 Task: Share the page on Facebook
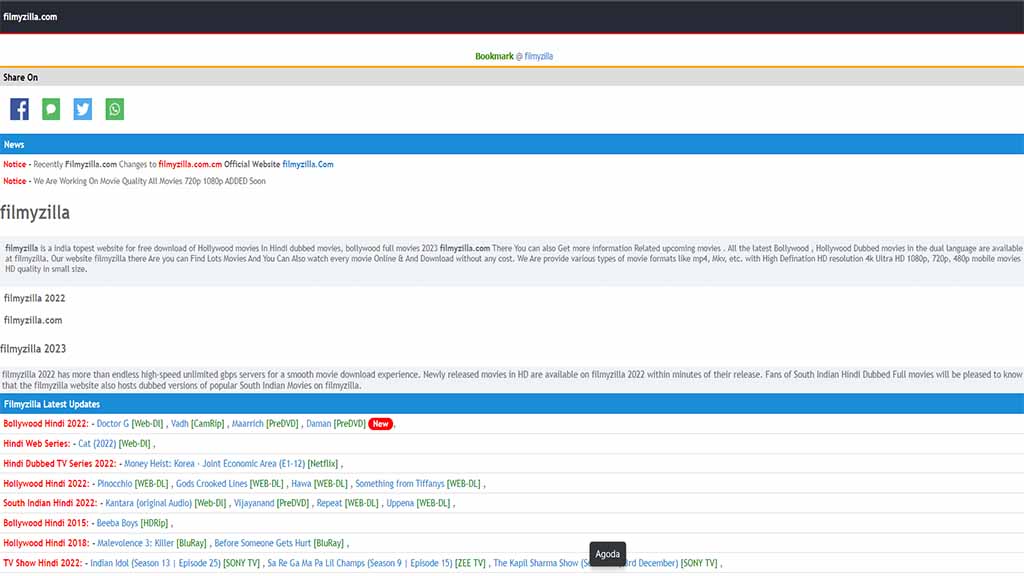click(x=20, y=109)
